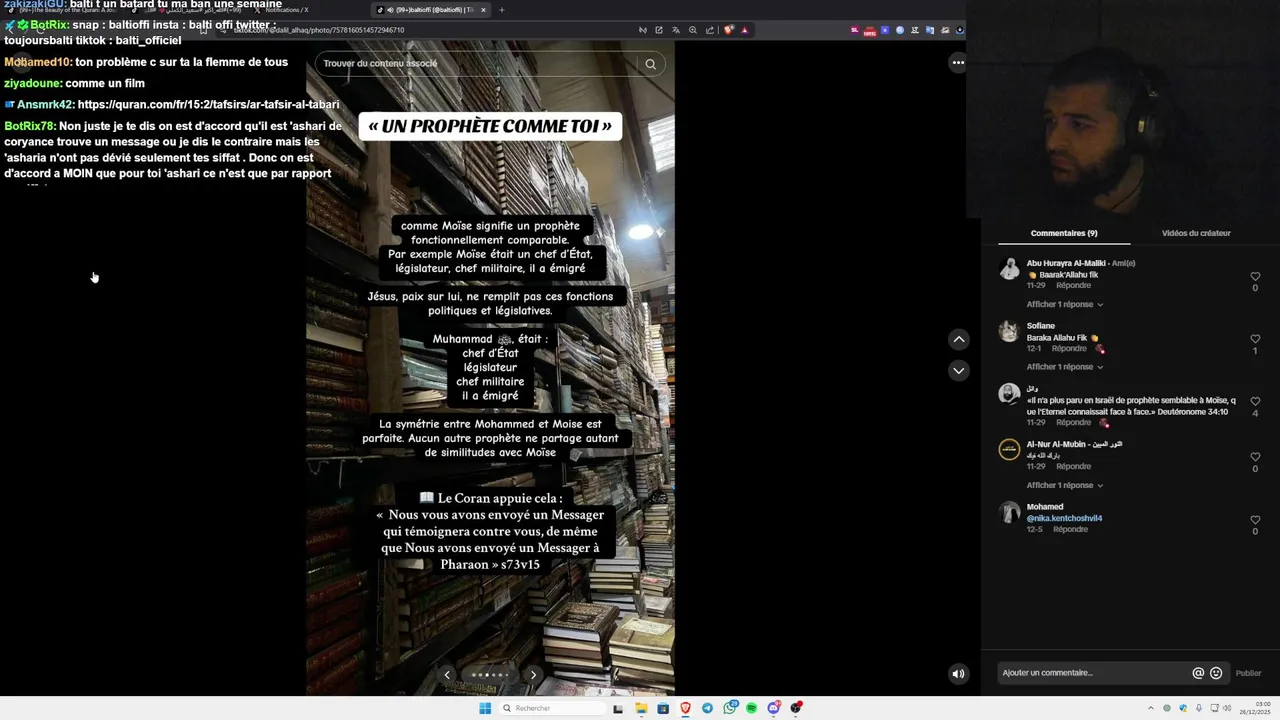Like Mohamed's comment with heart
Screen dimensions: 1280x720
pos(1255,520)
